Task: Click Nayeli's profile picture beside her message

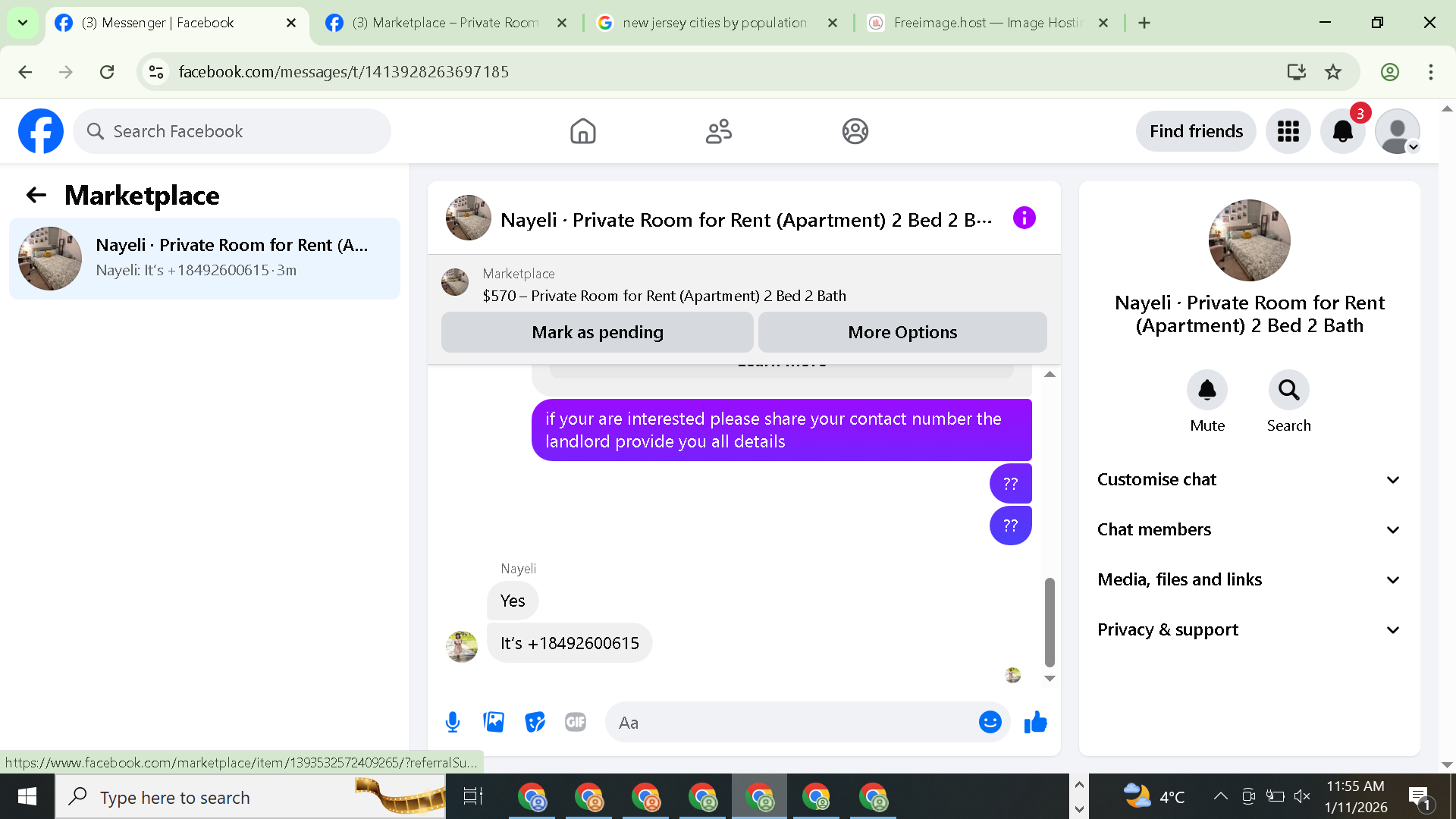Action: coord(461,646)
